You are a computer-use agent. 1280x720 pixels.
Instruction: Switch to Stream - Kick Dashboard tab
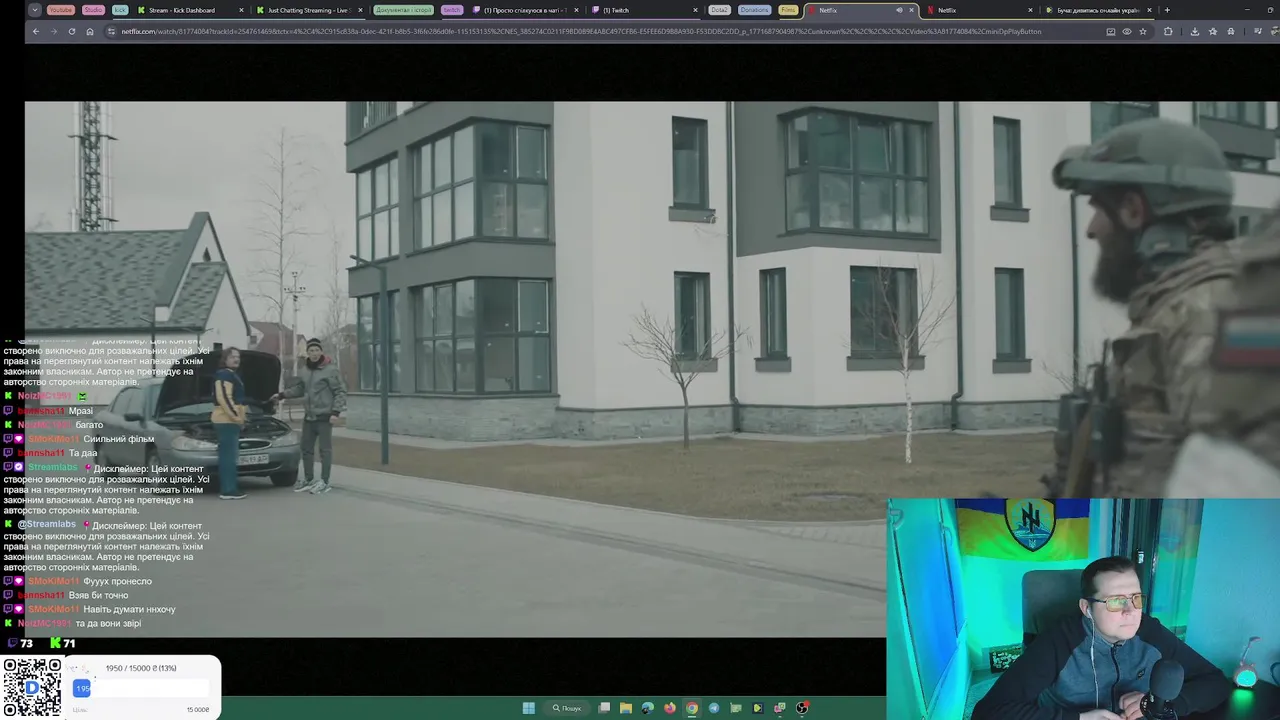pos(189,10)
